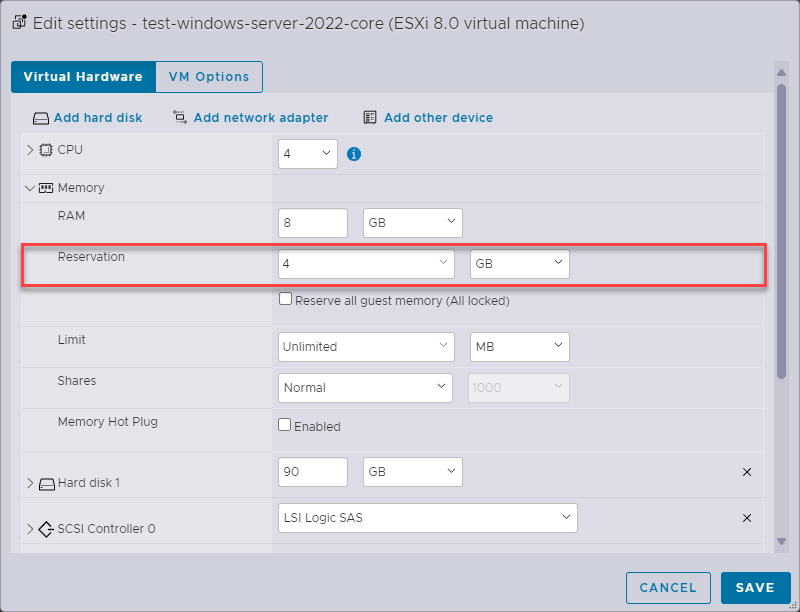The image size is (800, 612).
Task: Click the Memory section icon
Action: click(47, 188)
